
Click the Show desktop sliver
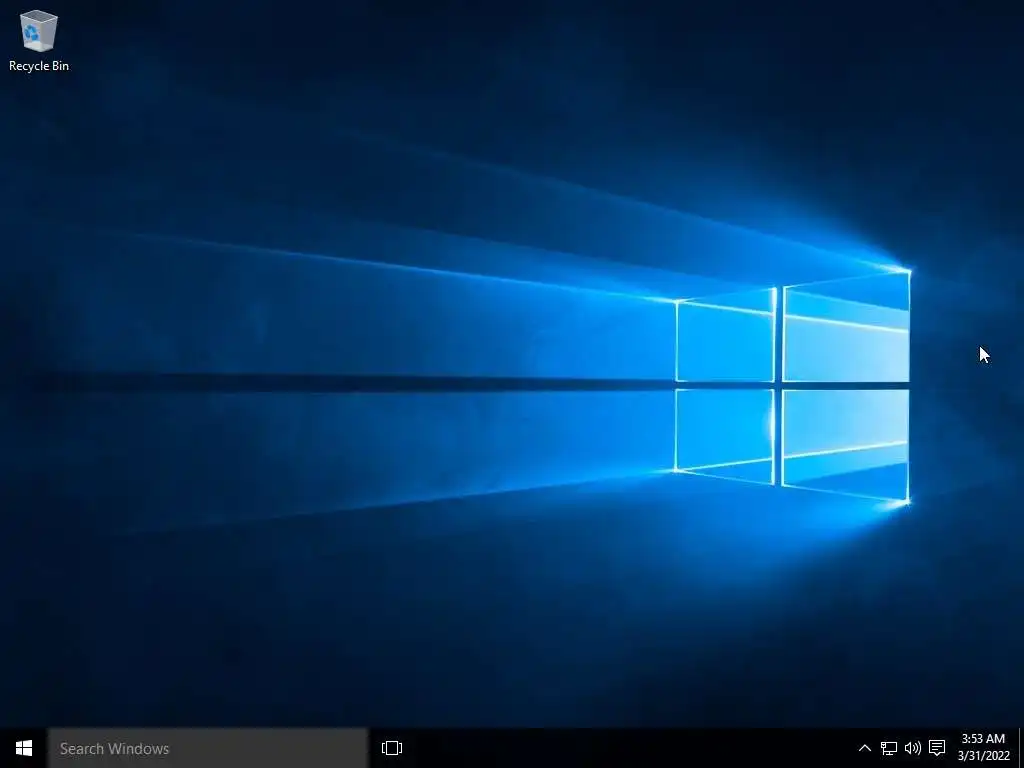tap(1021, 748)
